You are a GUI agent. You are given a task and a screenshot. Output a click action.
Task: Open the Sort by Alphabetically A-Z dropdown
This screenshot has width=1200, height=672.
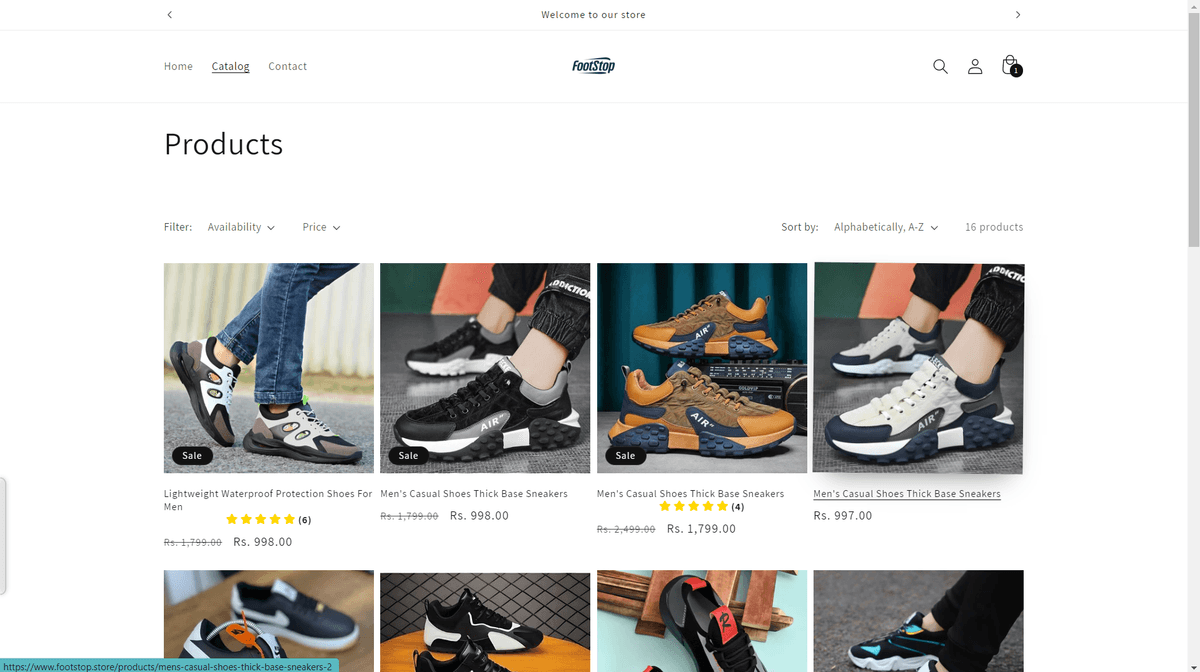coord(886,227)
